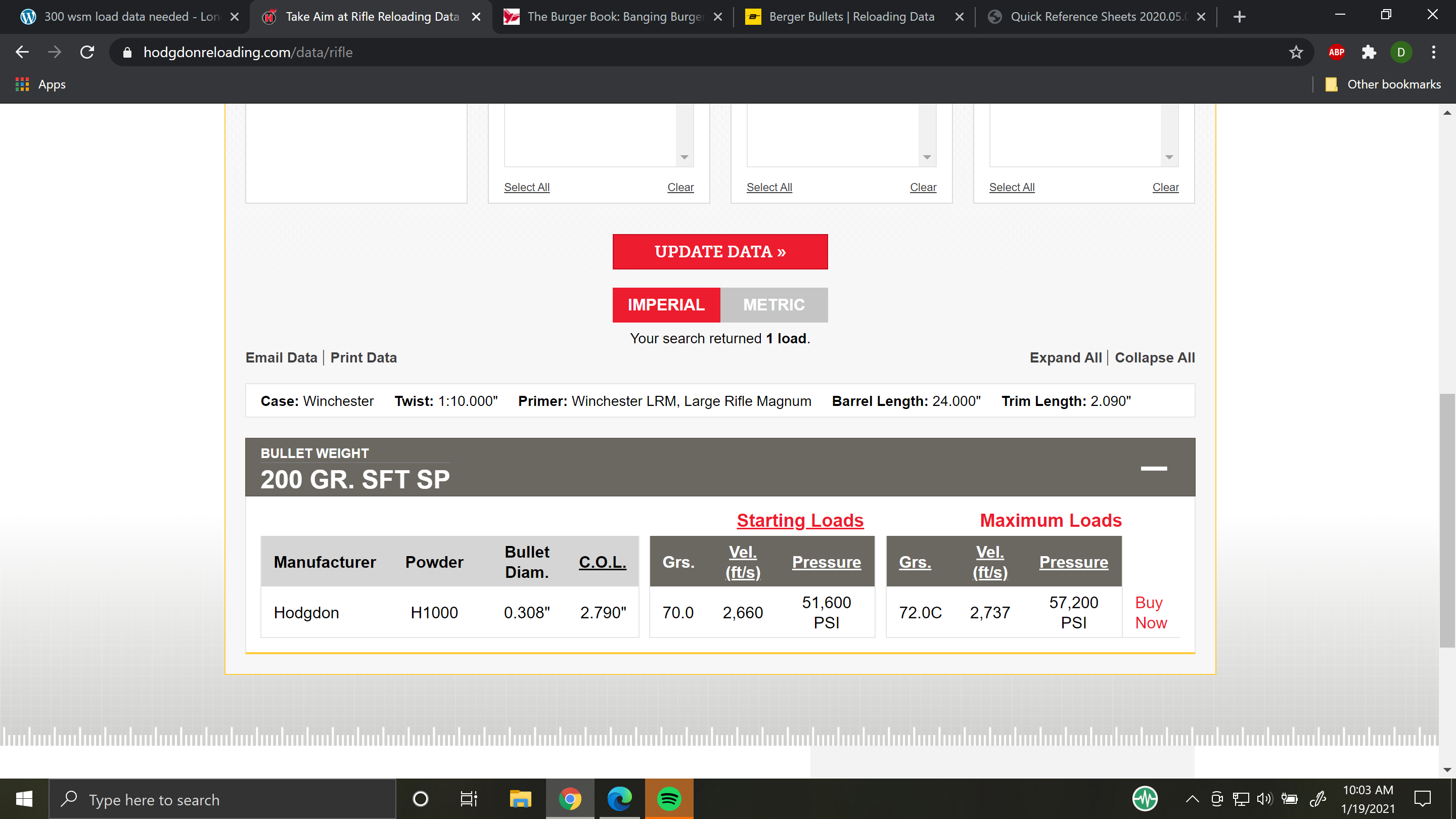The image size is (1456, 819).
Task: Launch Microsoft Edge from the taskbar
Action: pyautogui.click(x=619, y=799)
